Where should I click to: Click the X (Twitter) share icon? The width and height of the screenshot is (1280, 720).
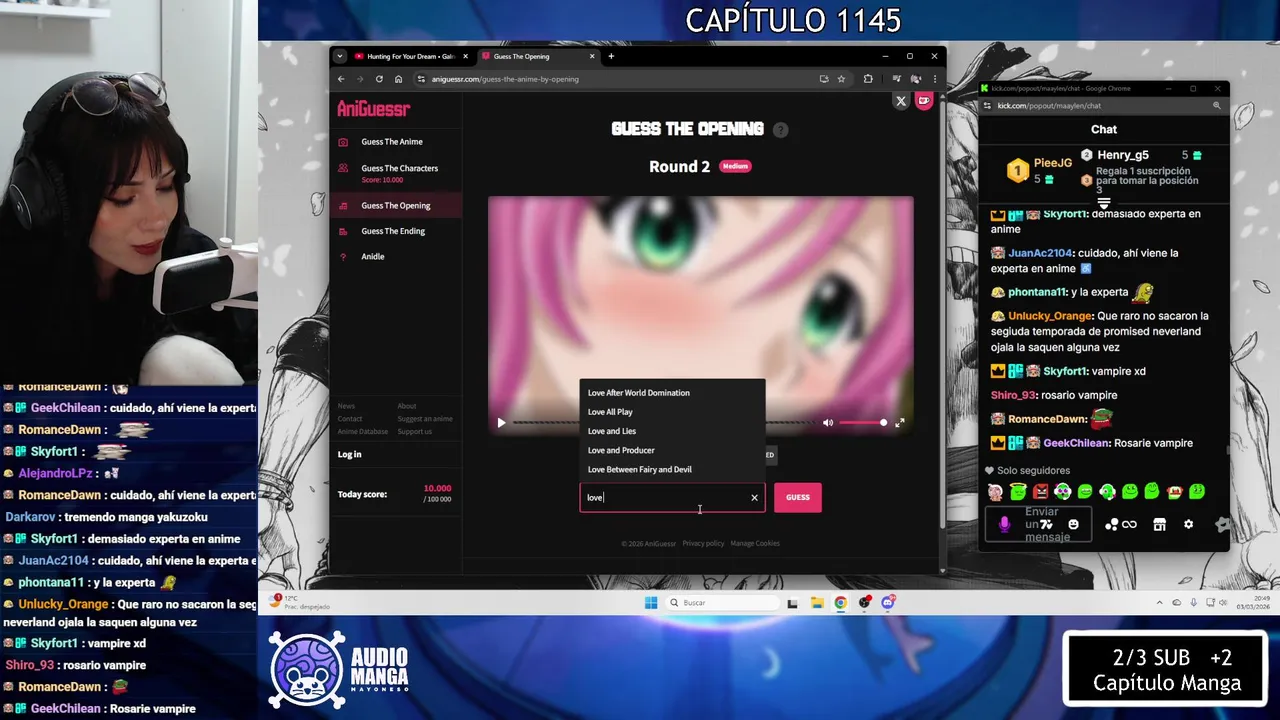[901, 101]
